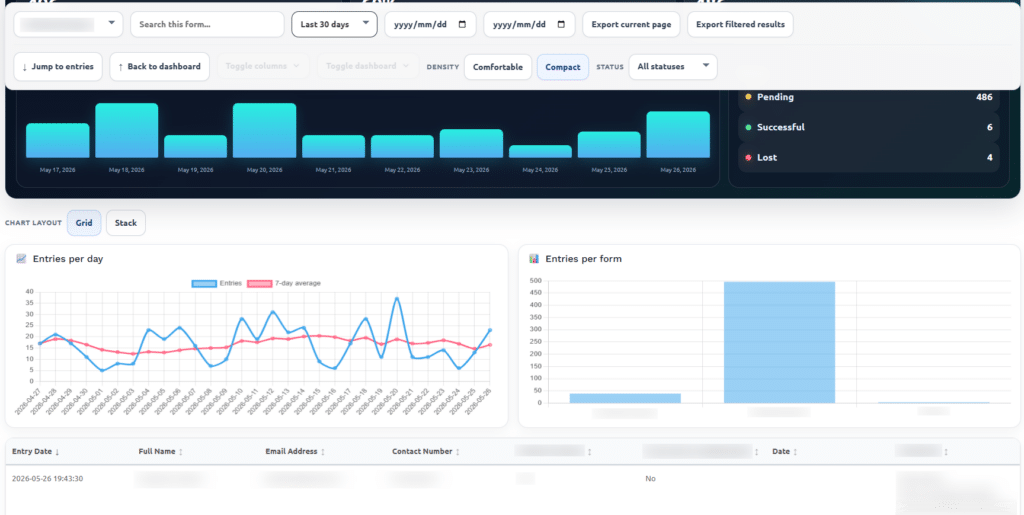Click tallest bar in Entries per form
This screenshot has width=1024, height=515.
point(779,342)
